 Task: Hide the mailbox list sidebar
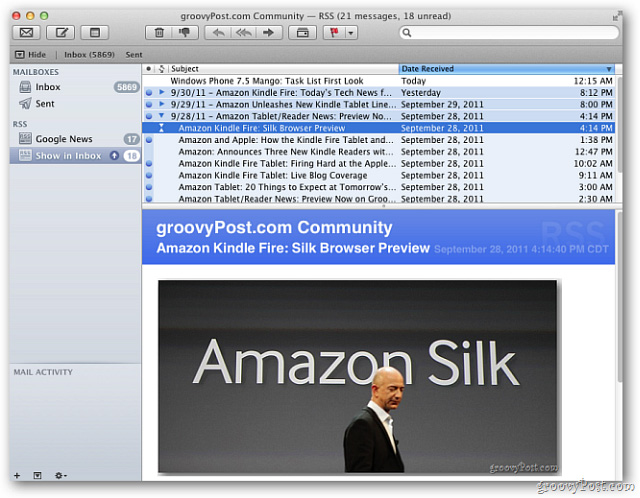31,55
